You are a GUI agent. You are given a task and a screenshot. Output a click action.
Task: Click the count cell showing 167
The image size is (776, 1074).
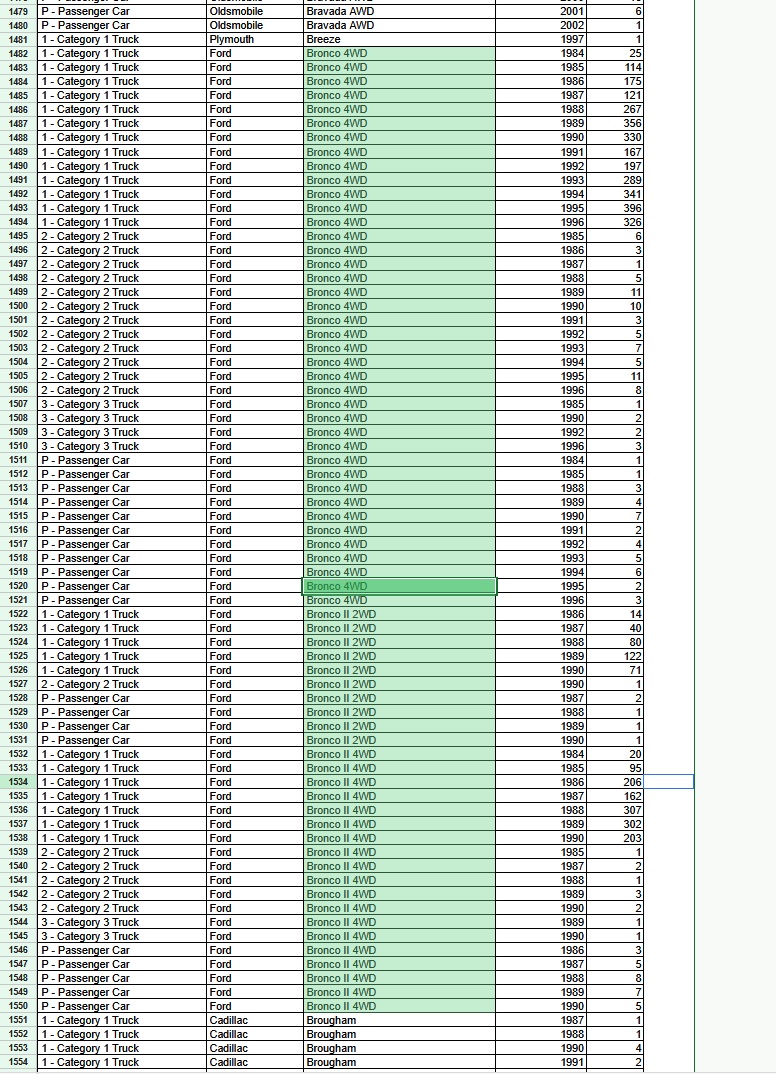pos(615,152)
